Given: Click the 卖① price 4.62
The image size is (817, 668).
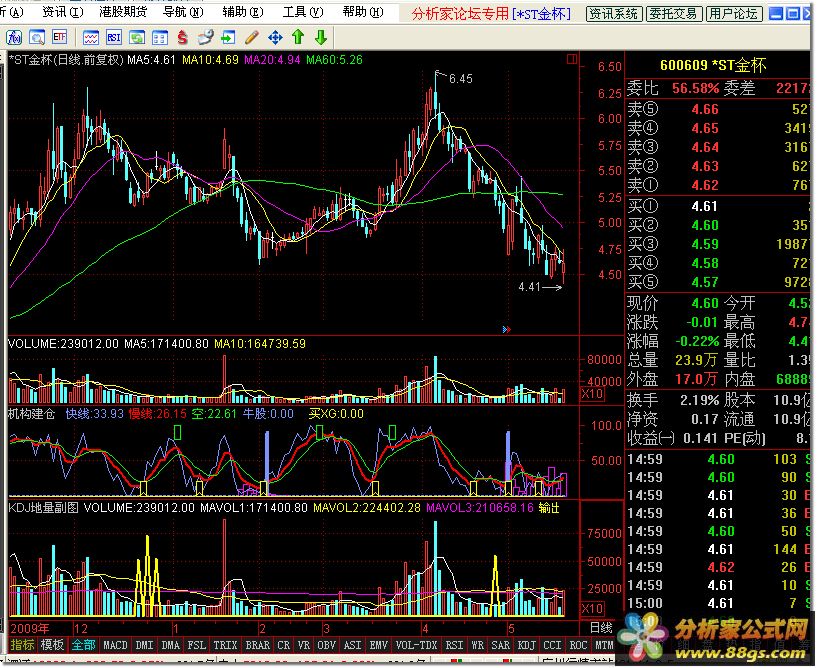Looking at the screenshot, I should point(705,185).
